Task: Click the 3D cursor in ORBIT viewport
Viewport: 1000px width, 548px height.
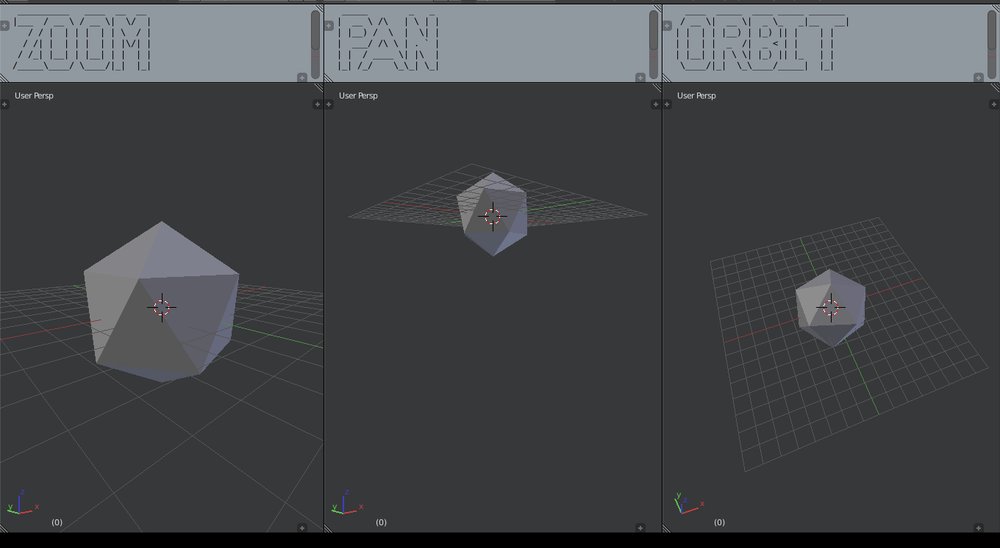Action: click(831, 307)
